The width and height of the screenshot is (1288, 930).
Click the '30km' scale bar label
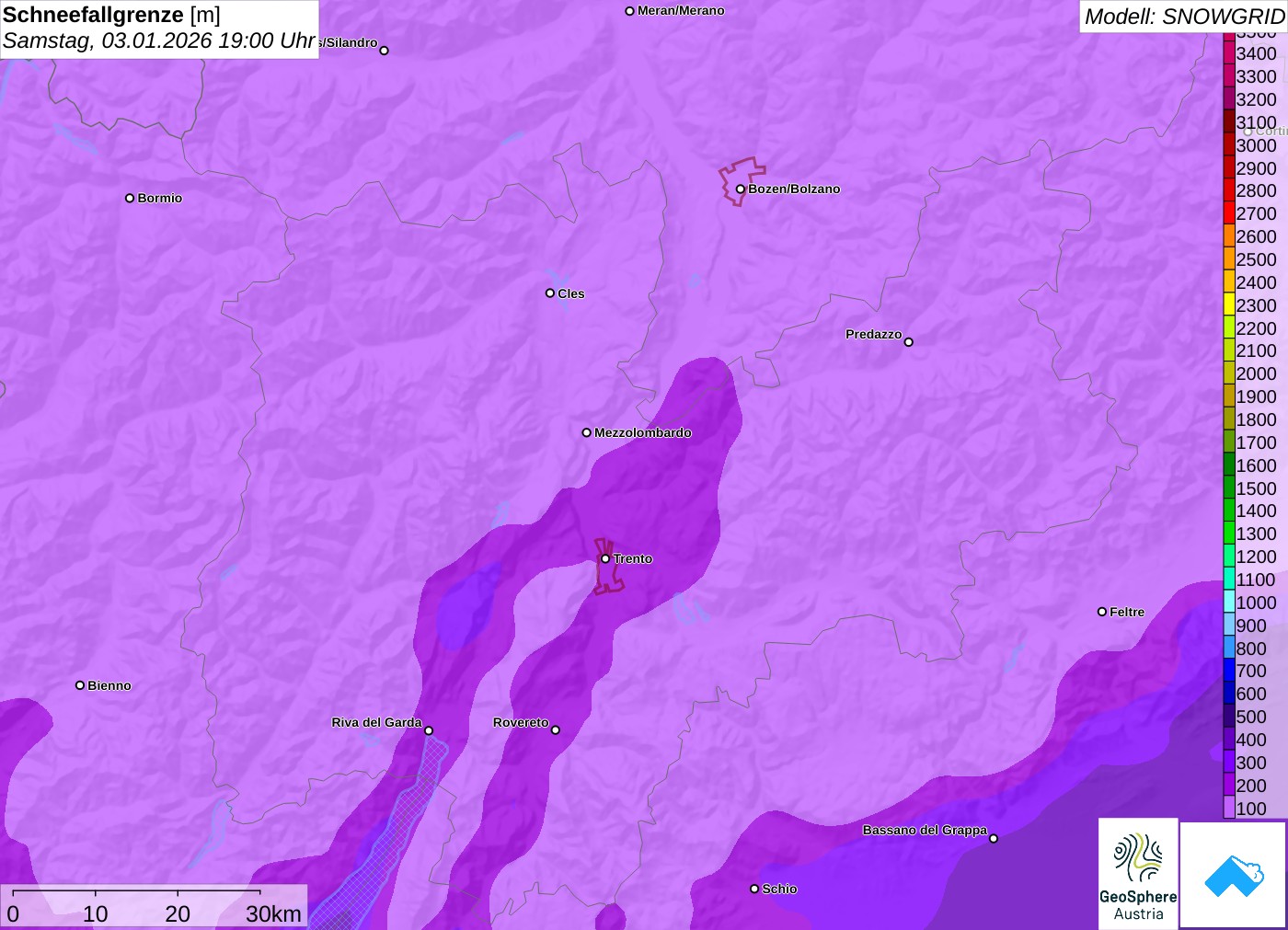click(x=274, y=913)
